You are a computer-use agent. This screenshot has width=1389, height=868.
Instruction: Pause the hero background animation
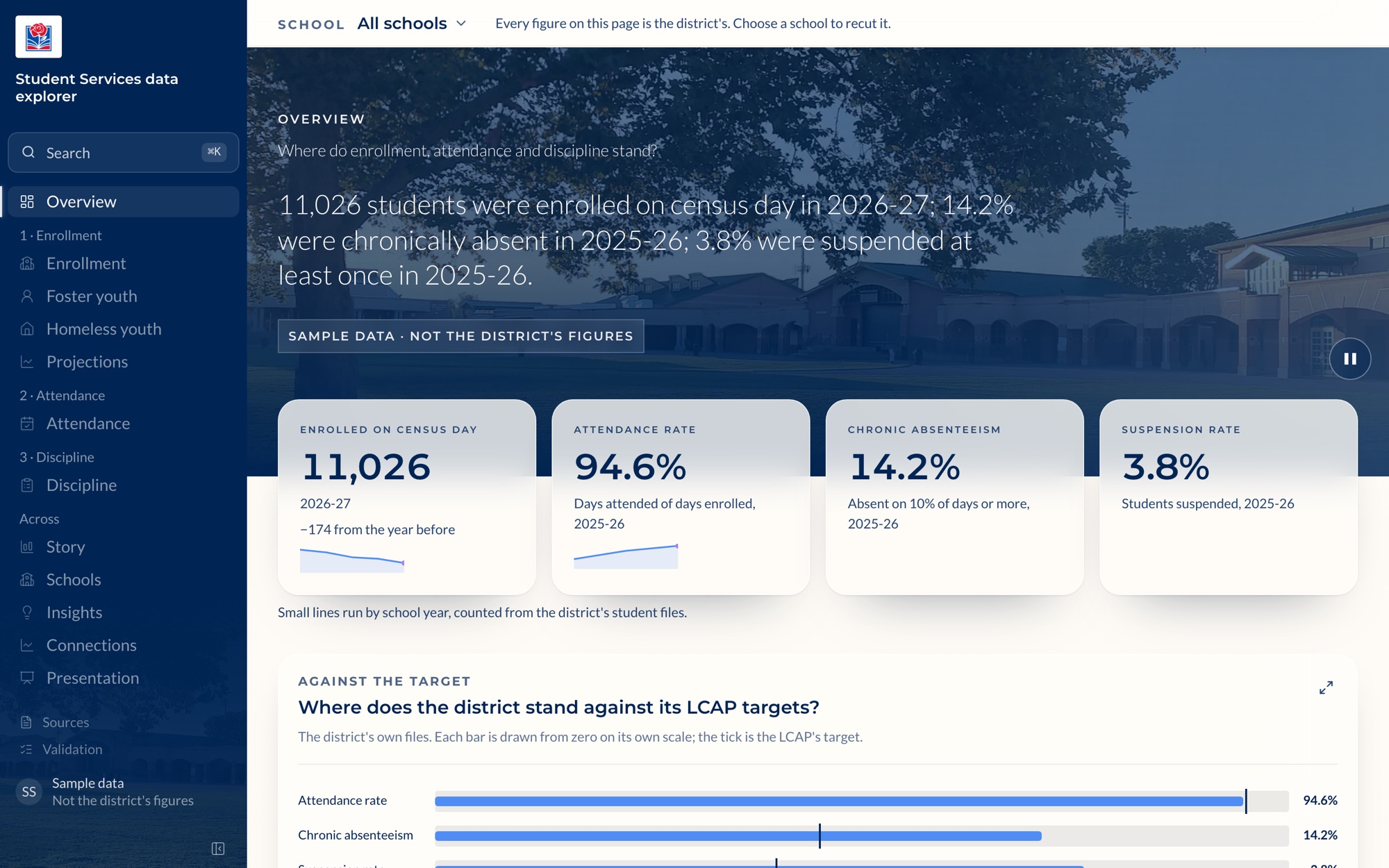[x=1350, y=359]
